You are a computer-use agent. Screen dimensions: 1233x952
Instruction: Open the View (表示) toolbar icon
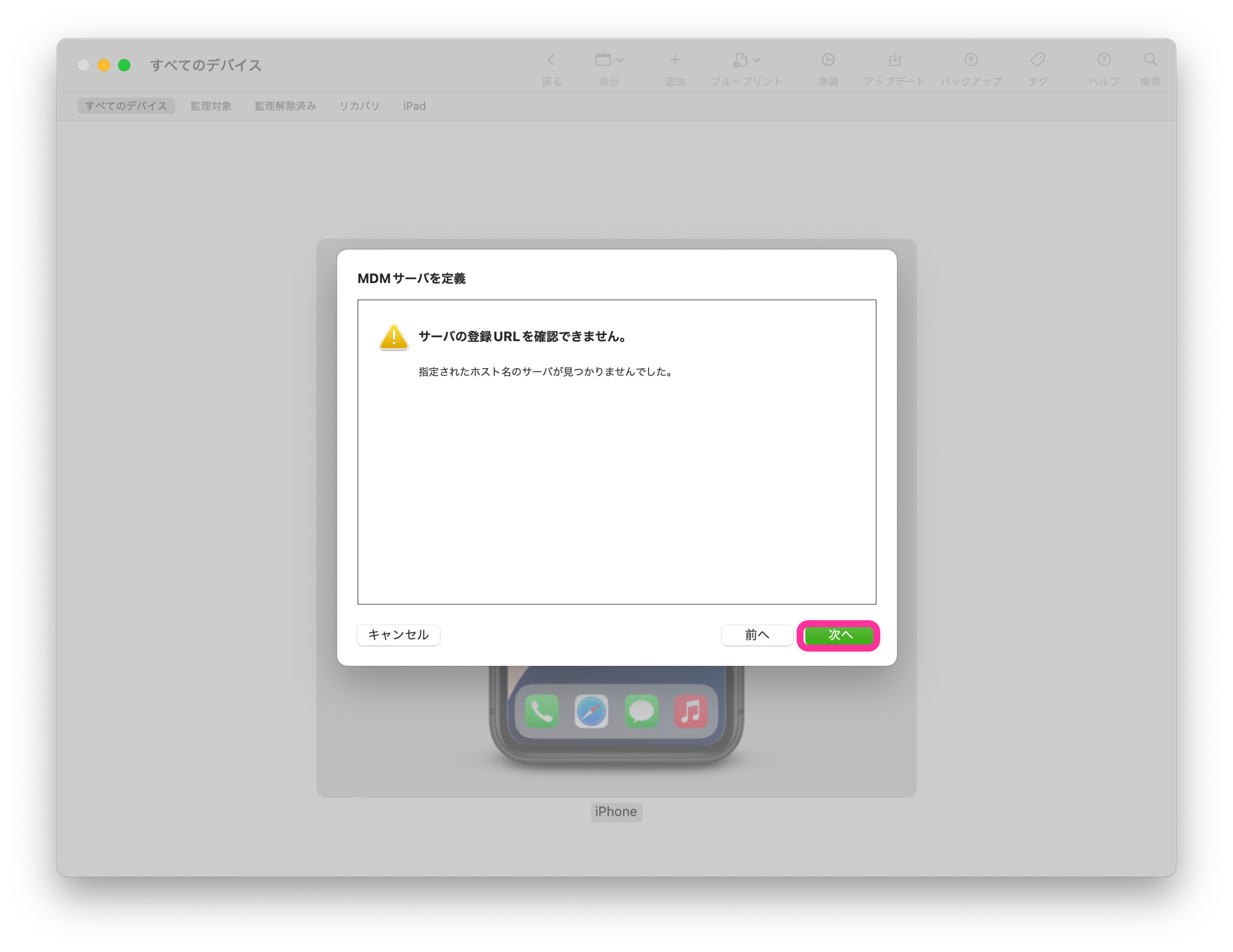click(603, 60)
